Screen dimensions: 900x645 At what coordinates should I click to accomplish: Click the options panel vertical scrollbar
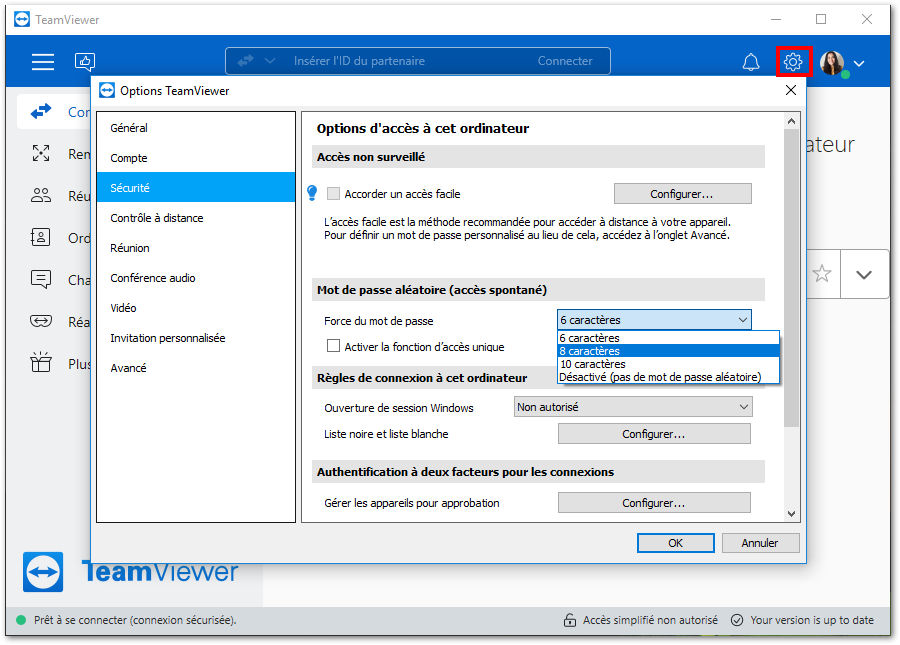(792, 300)
